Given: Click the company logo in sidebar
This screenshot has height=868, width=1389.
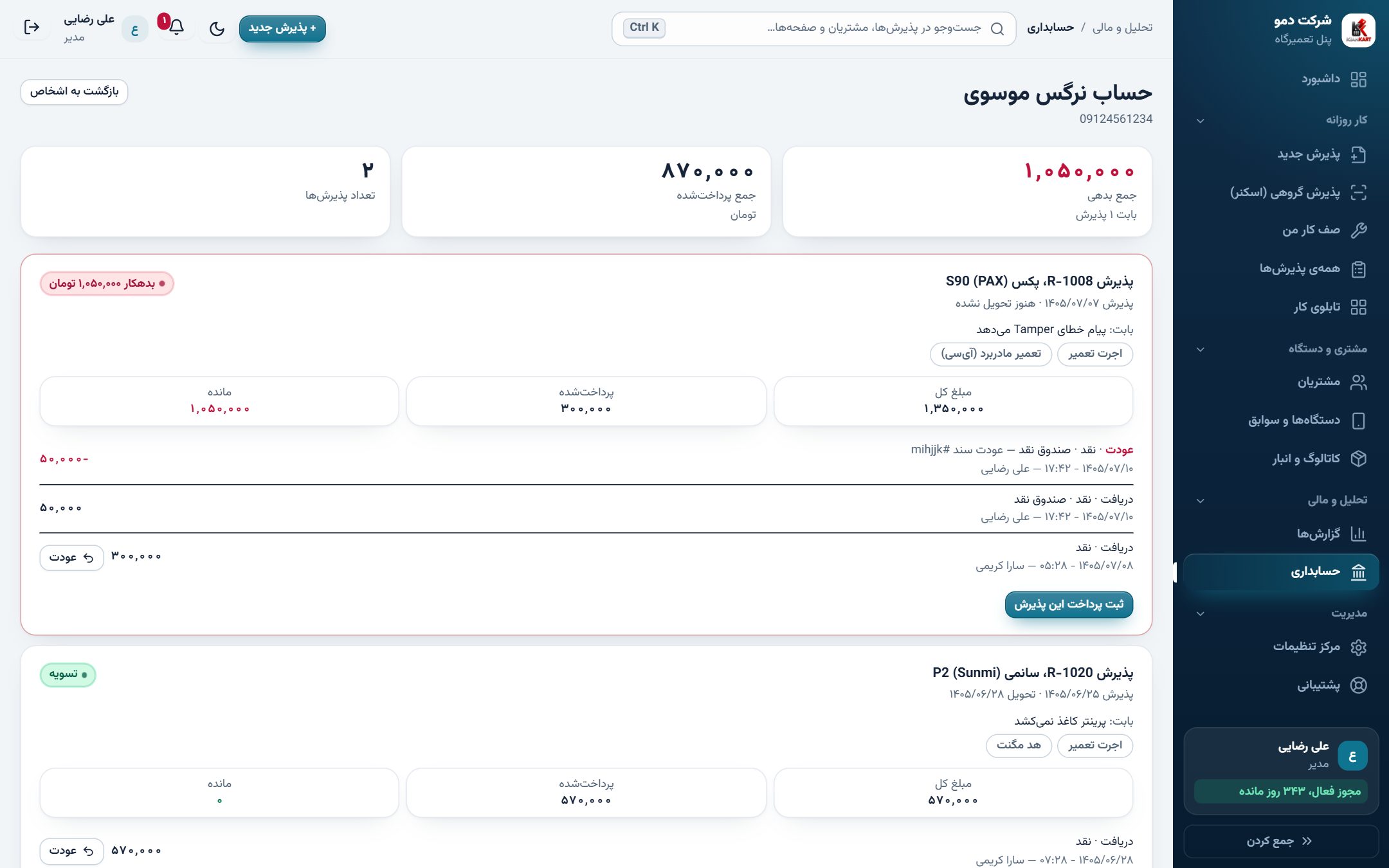Looking at the screenshot, I should (1358, 30).
